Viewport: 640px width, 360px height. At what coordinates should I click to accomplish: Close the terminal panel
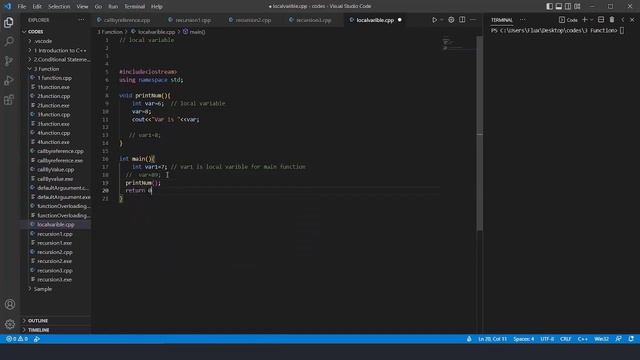pos(632,20)
